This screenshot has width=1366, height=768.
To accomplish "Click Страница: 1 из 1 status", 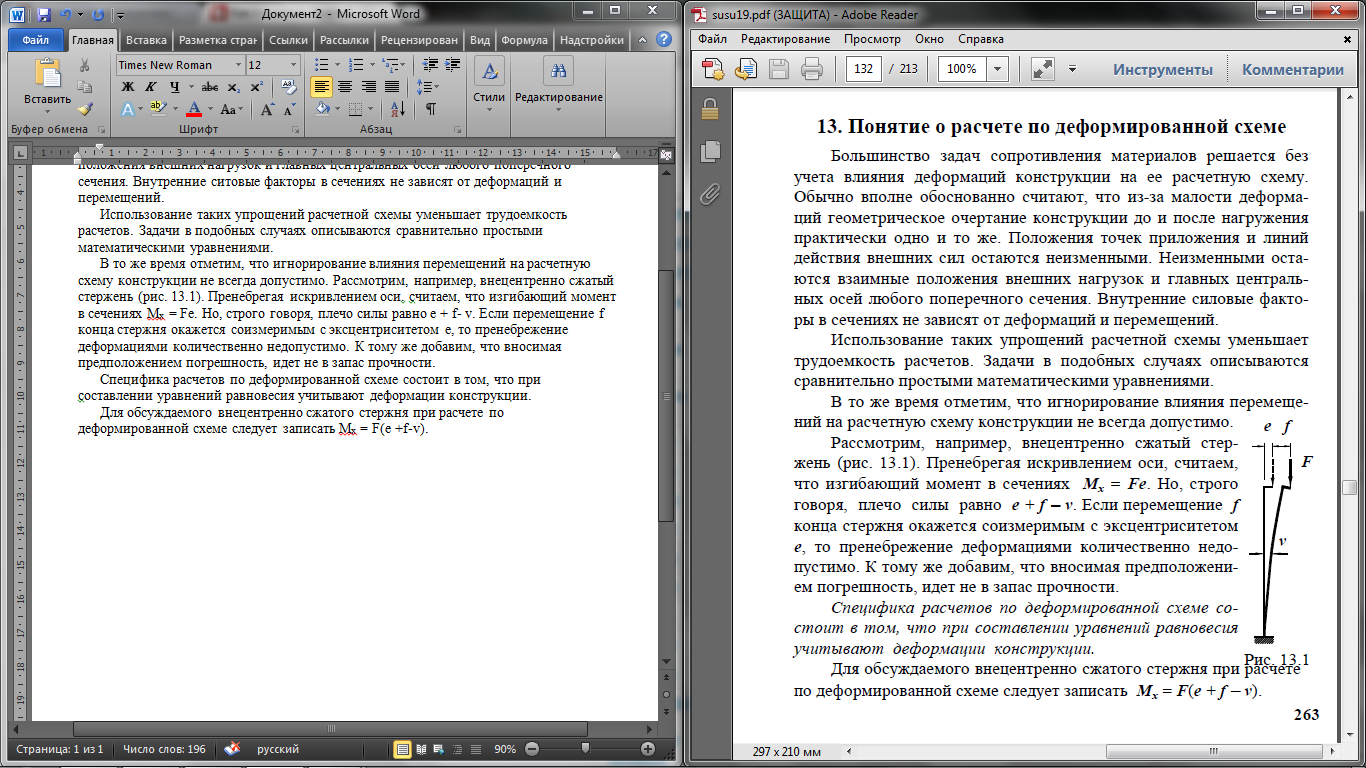I will 62,748.
